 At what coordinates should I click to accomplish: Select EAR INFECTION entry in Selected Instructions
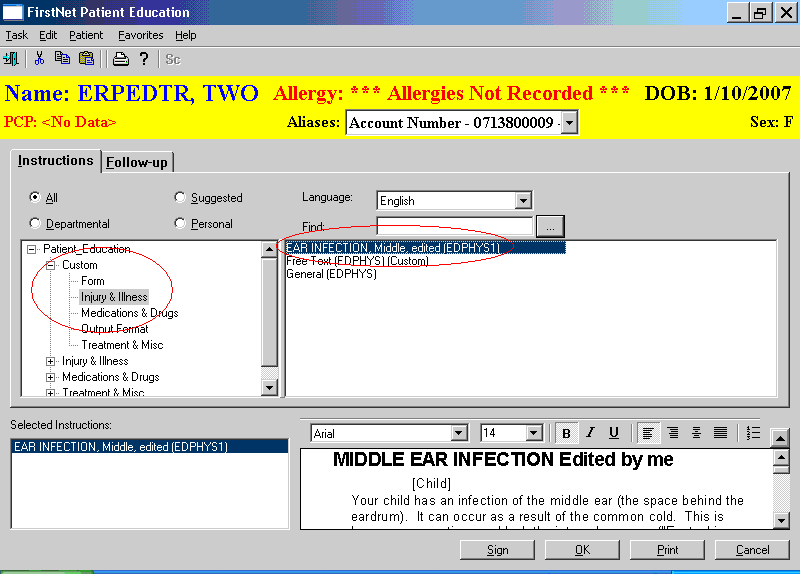(x=149, y=446)
